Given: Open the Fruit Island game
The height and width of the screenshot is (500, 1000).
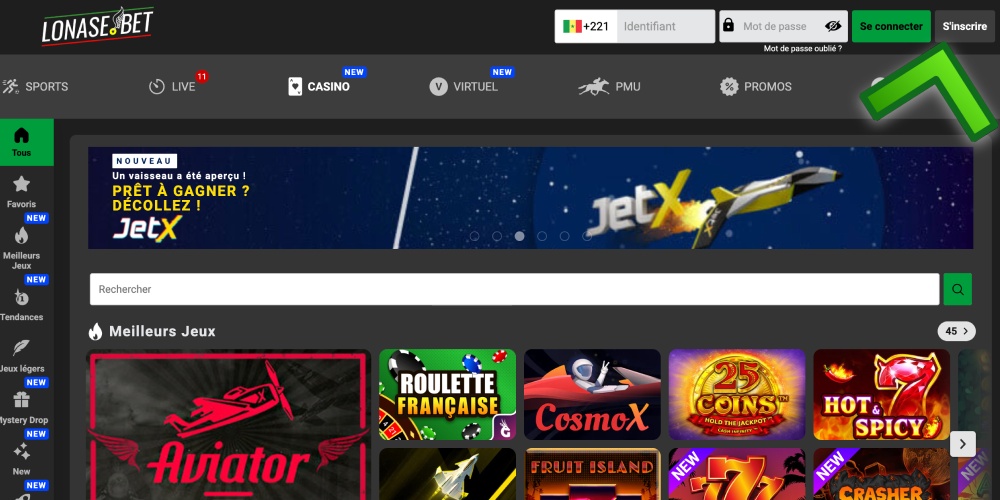Looking at the screenshot, I should tap(592, 474).
